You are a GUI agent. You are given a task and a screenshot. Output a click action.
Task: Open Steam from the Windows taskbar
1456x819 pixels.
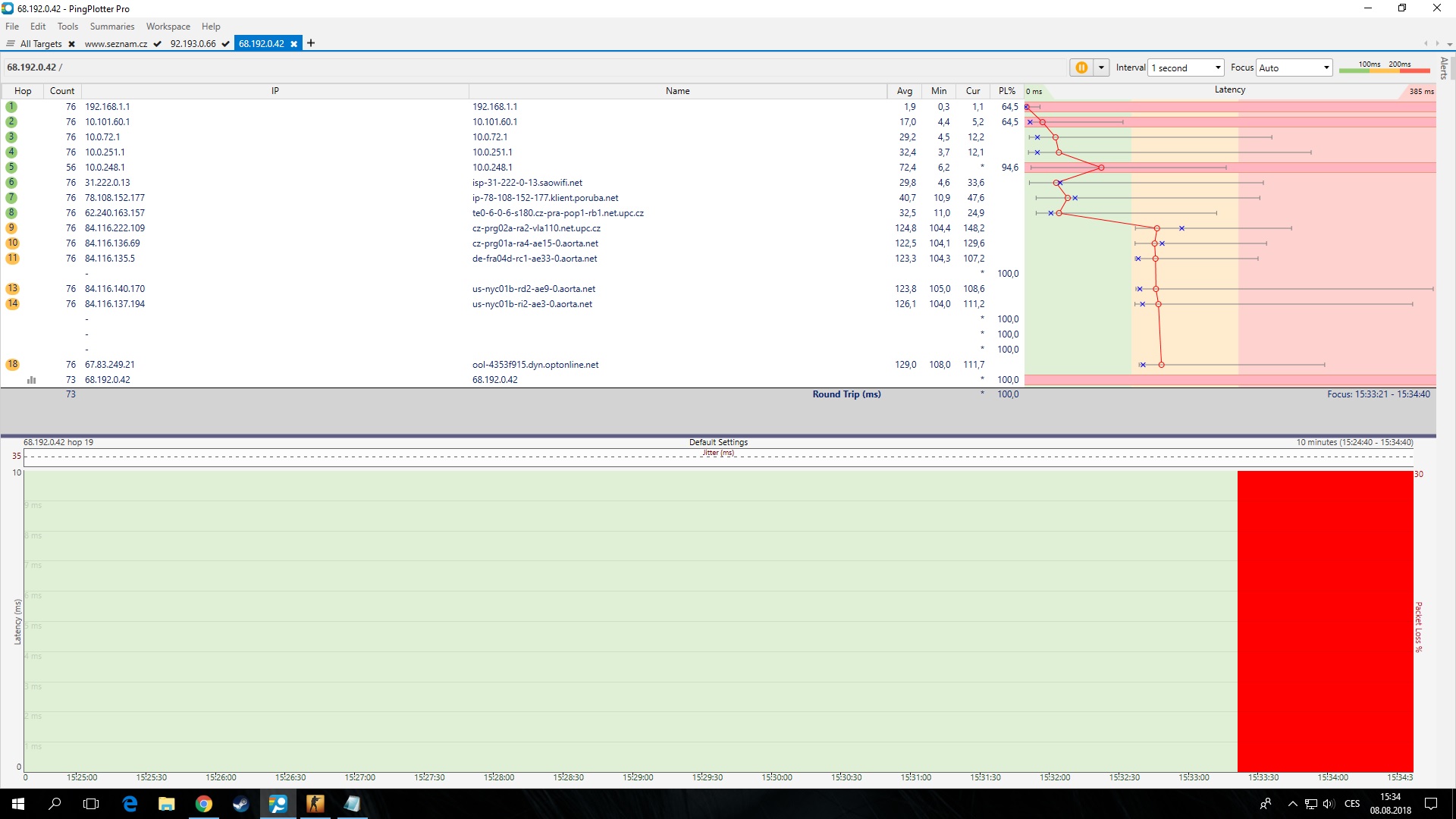240,804
